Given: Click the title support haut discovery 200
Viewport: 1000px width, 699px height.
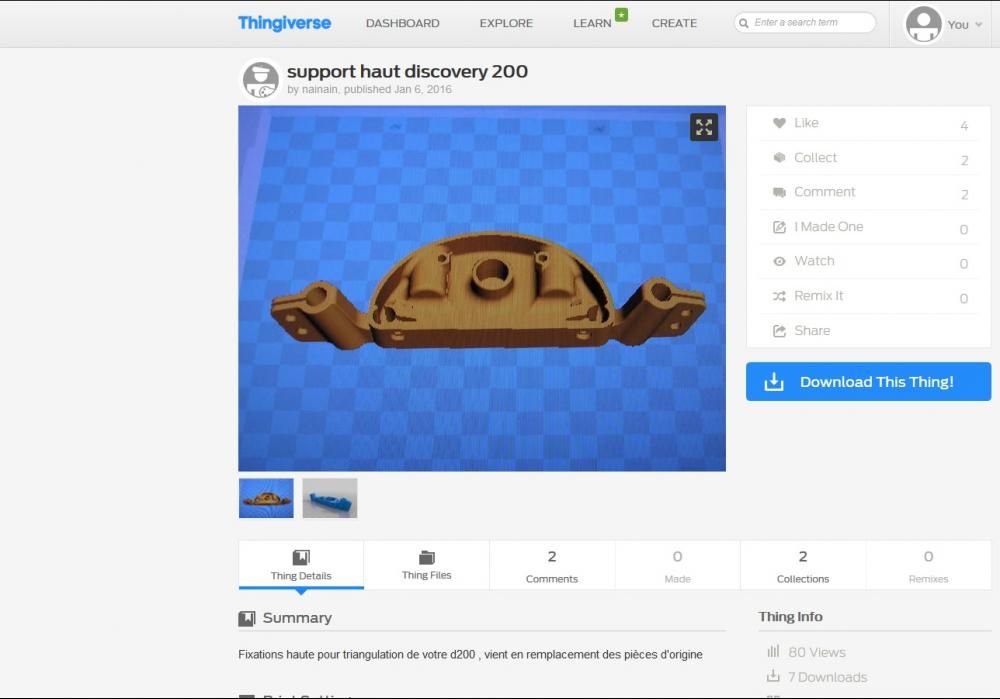Looking at the screenshot, I should (408, 71).
